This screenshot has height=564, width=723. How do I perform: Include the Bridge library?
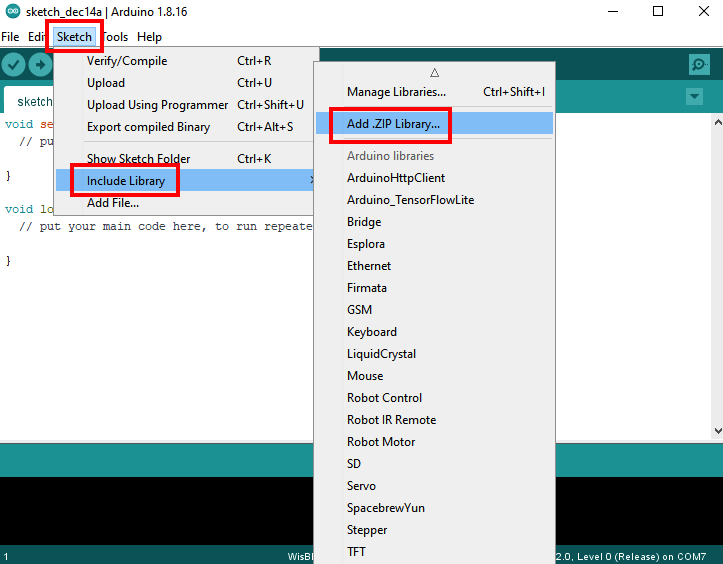point(434,222)
